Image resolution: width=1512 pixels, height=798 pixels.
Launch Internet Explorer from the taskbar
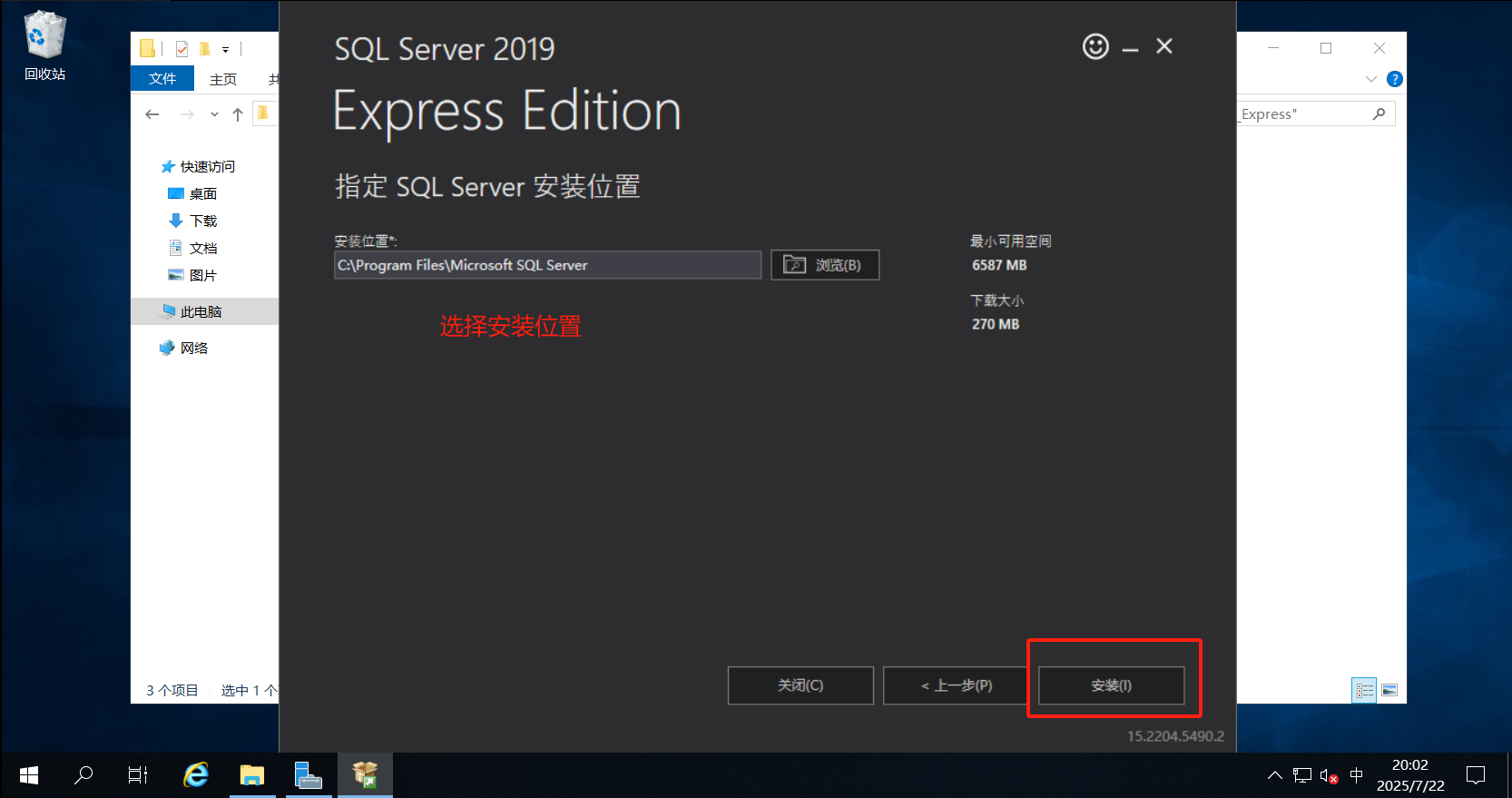coord(196,775)
